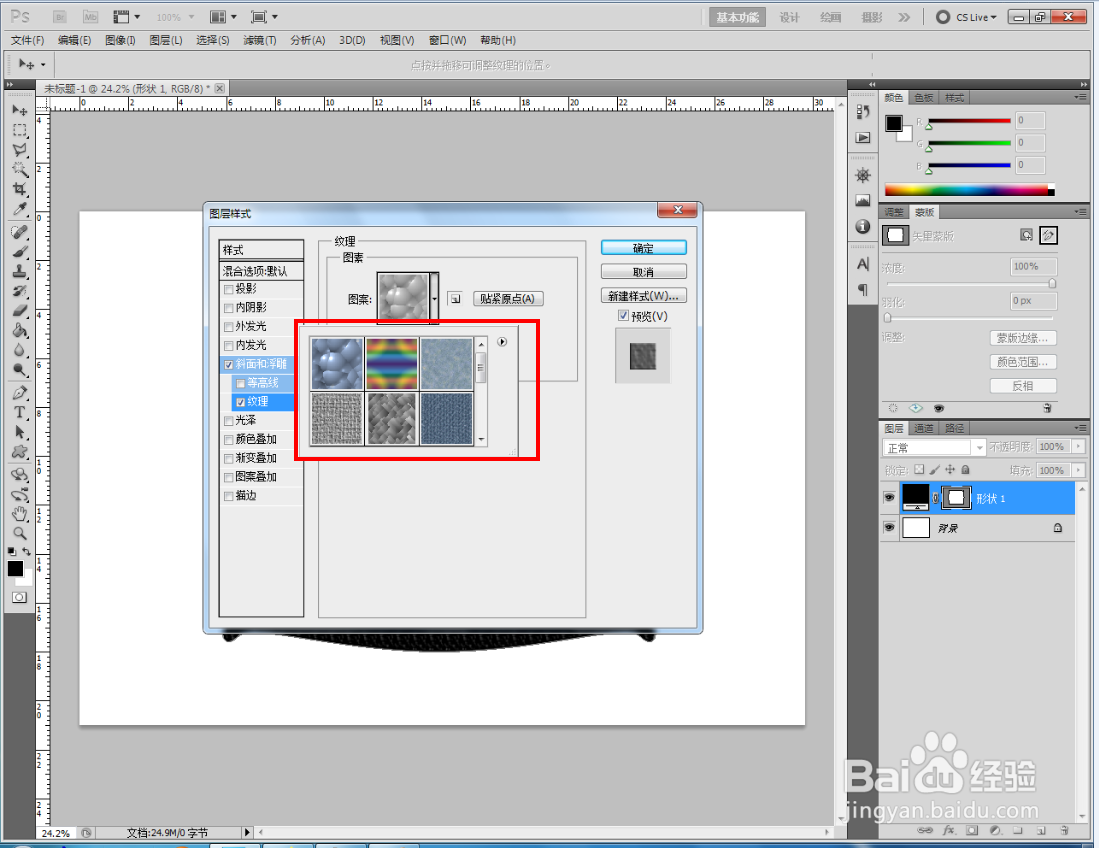1099x848 pixels.
Task: Select the Eraser tool
Action: pos(20,310)
